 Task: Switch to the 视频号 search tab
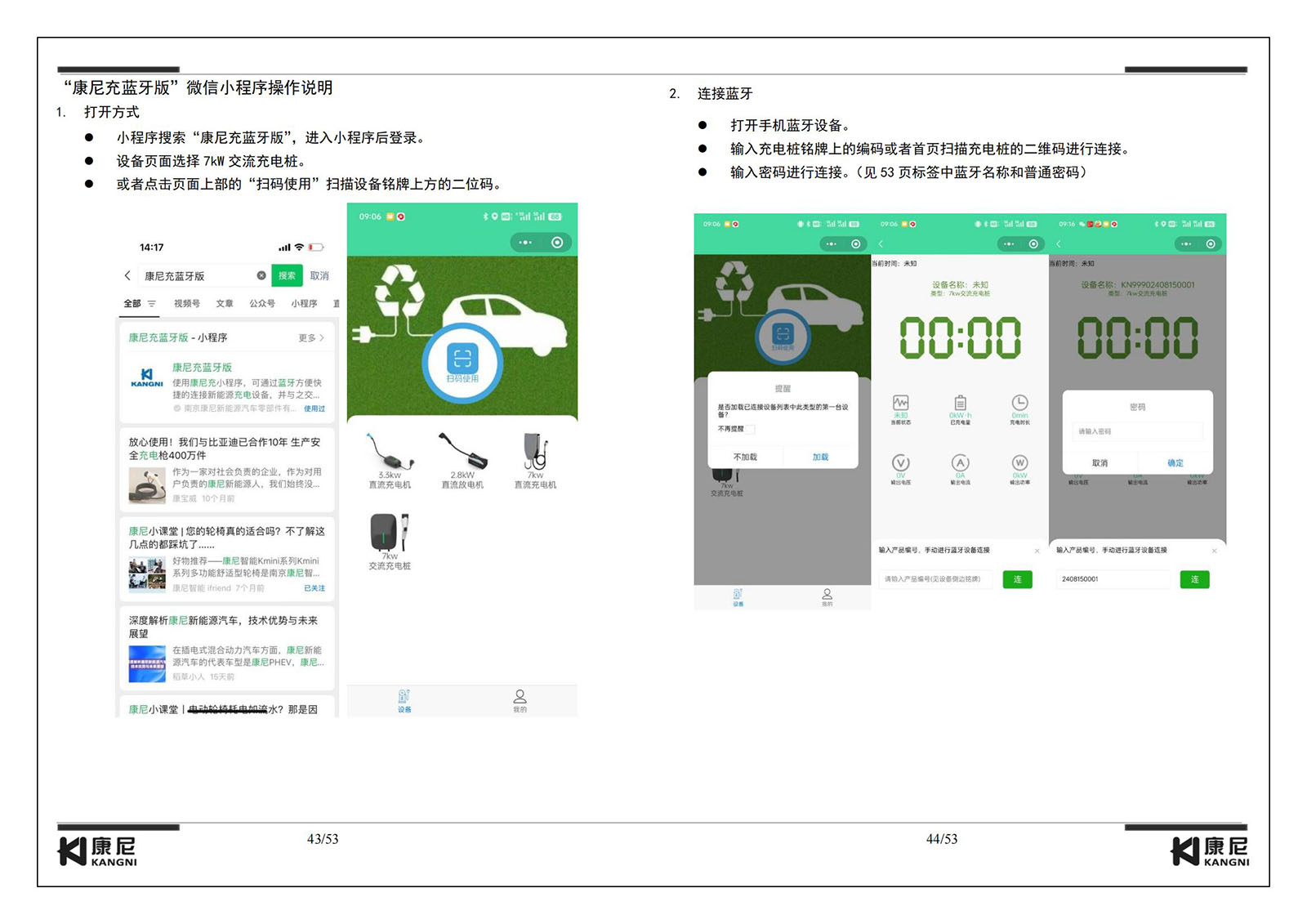[x=186, y=304]
